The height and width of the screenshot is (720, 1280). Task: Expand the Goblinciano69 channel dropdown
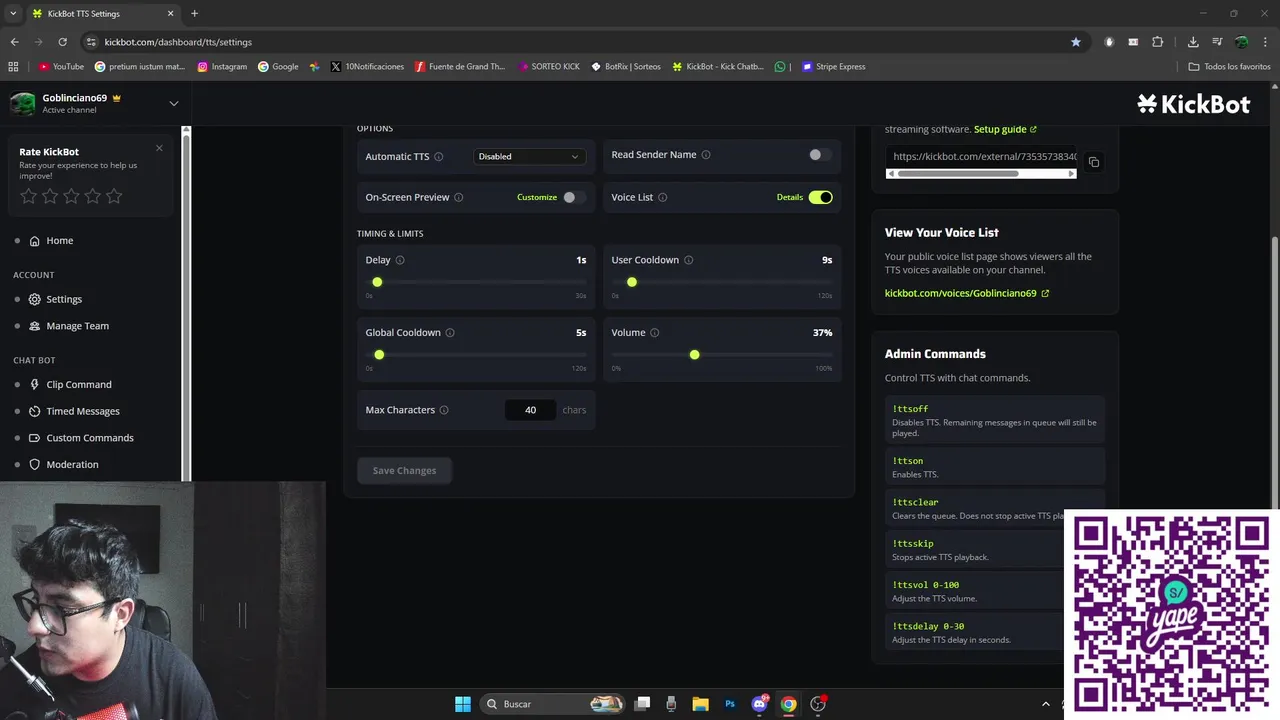point(173,103)
